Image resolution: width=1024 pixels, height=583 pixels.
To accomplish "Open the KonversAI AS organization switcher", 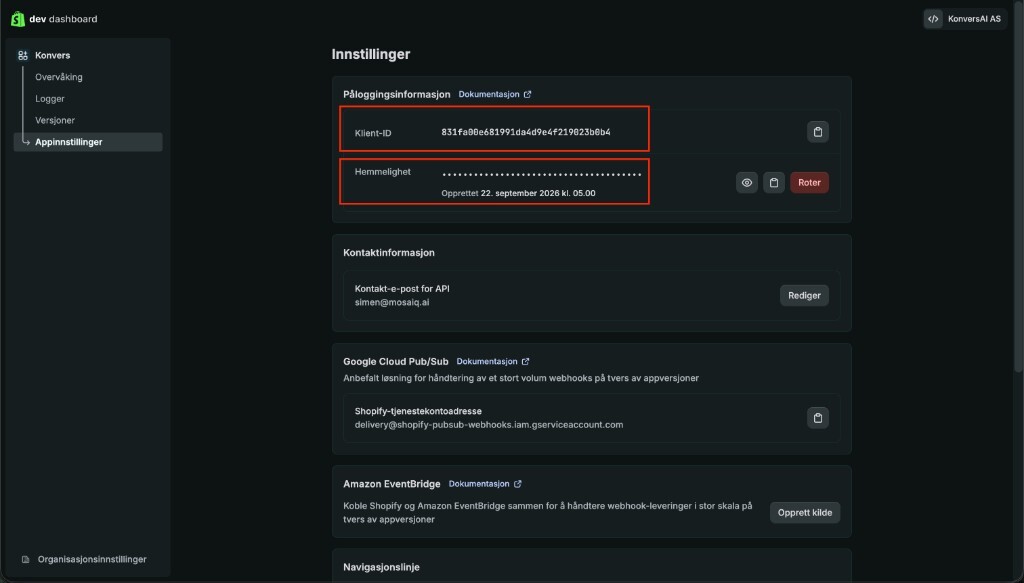I will coord(965,19).
